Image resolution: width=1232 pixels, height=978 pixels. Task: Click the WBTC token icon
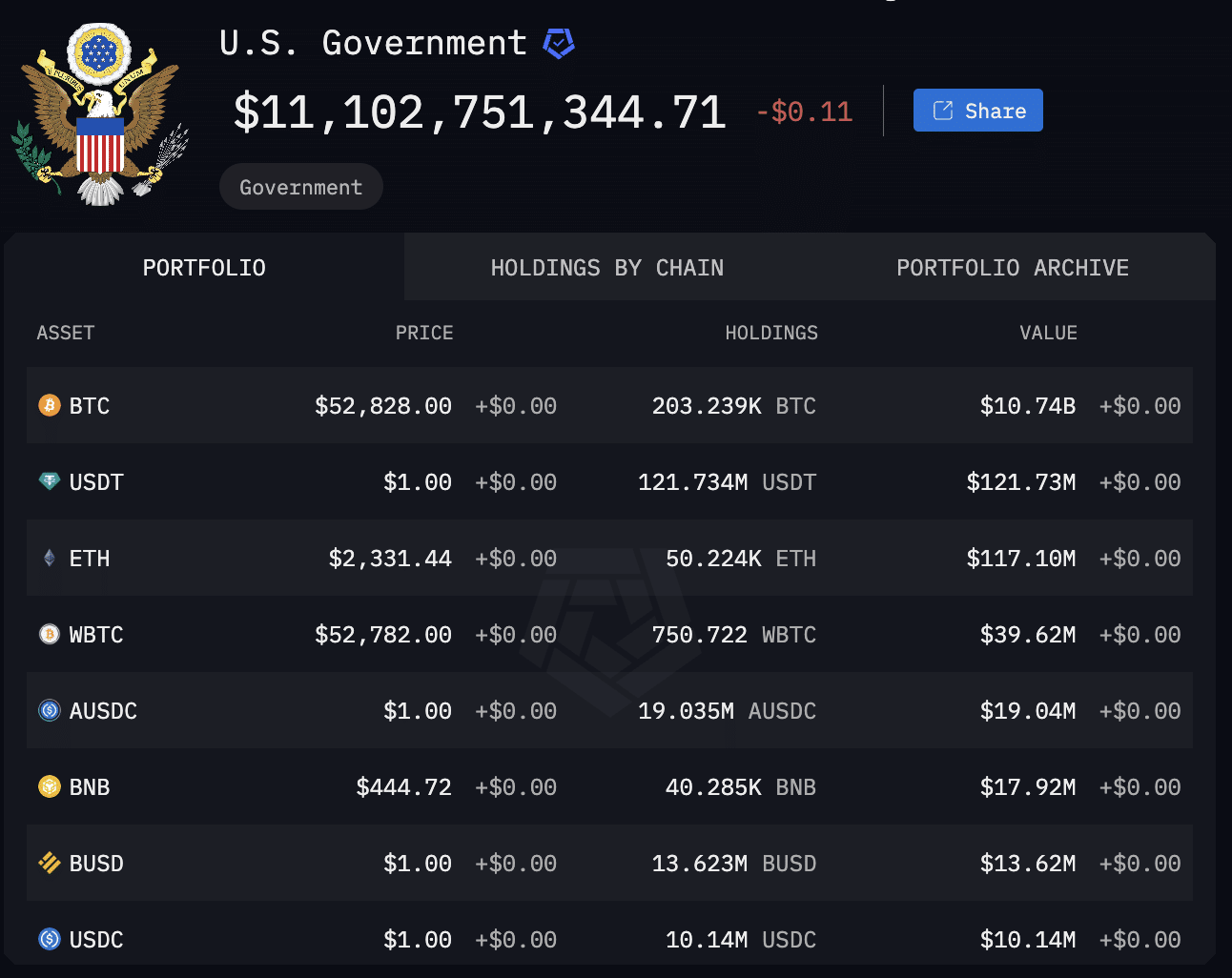50,634
